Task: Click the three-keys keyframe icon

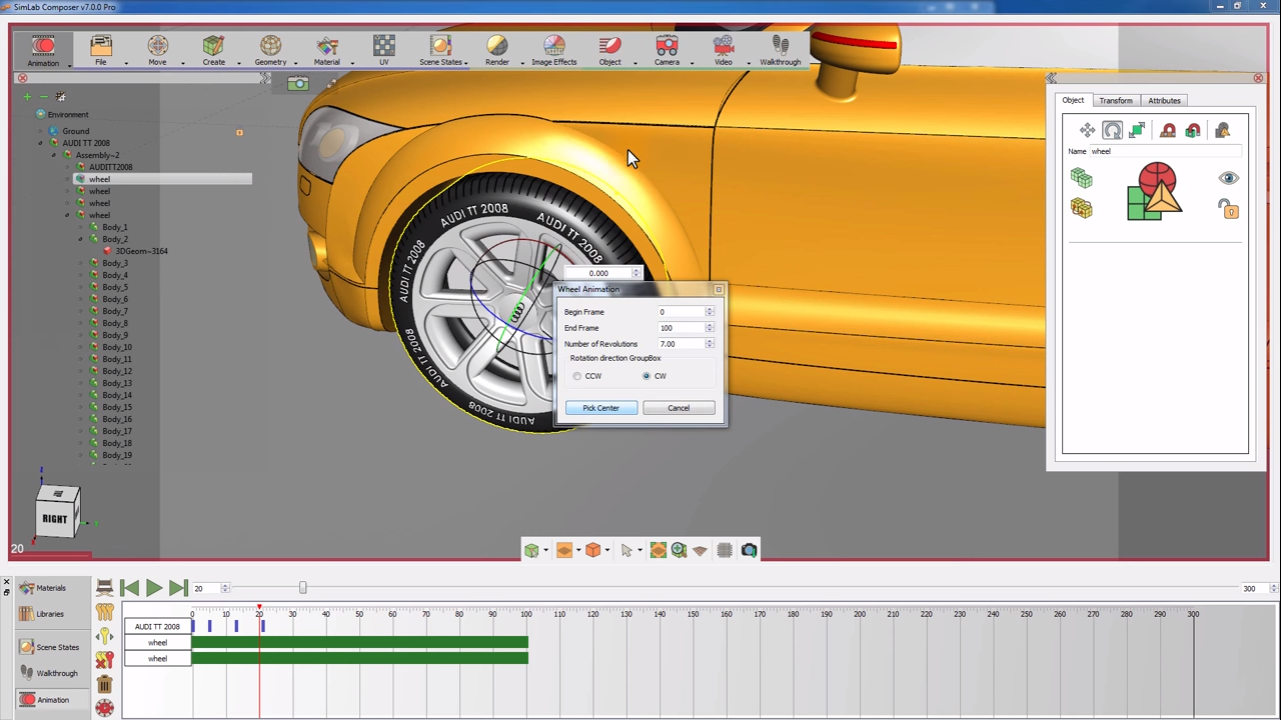Action: coord(104,612)
